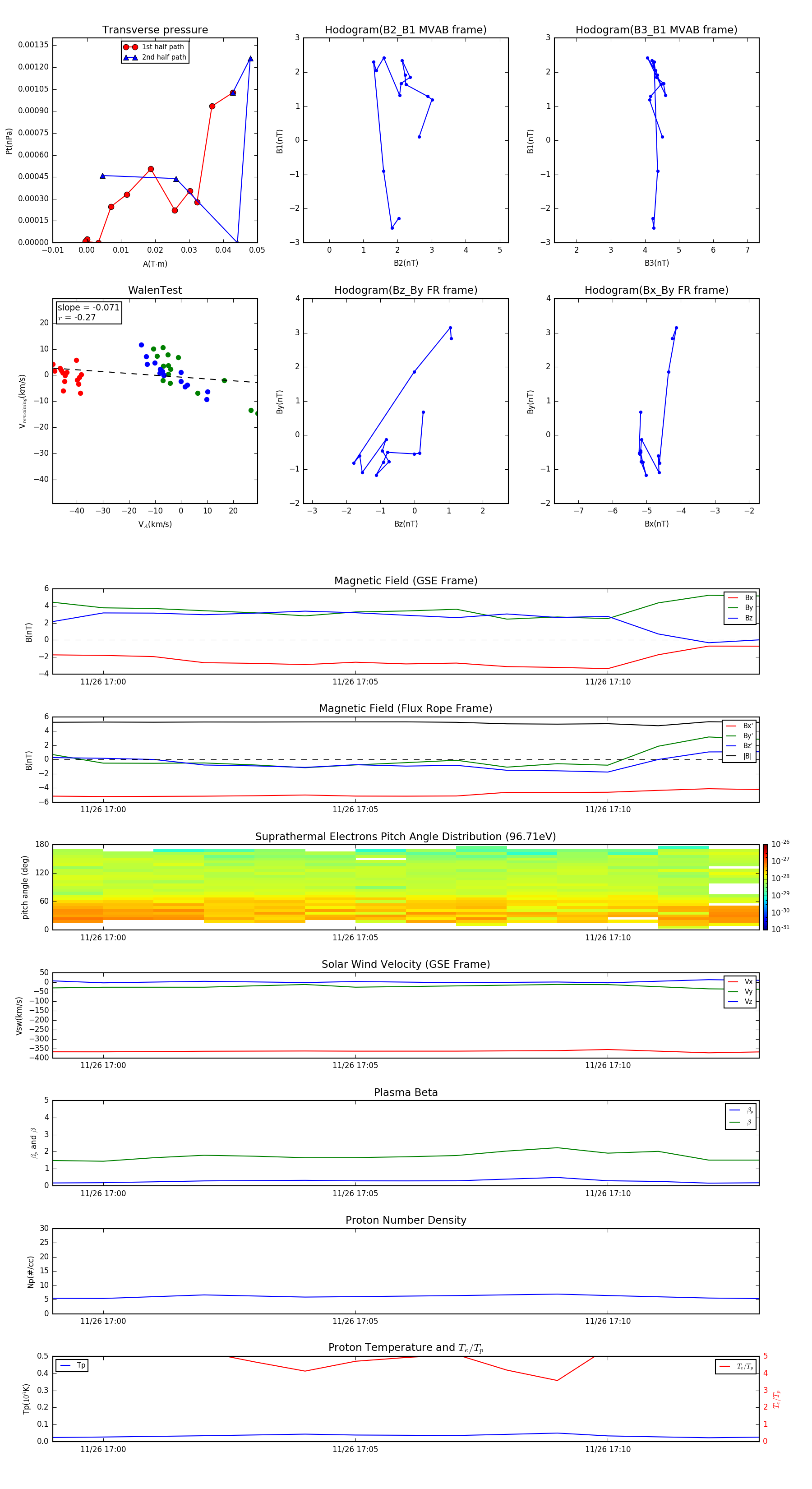812x1489 pixels.
Task: Select 'Vz' in the solar wind legend
Action: [741, 1002]
